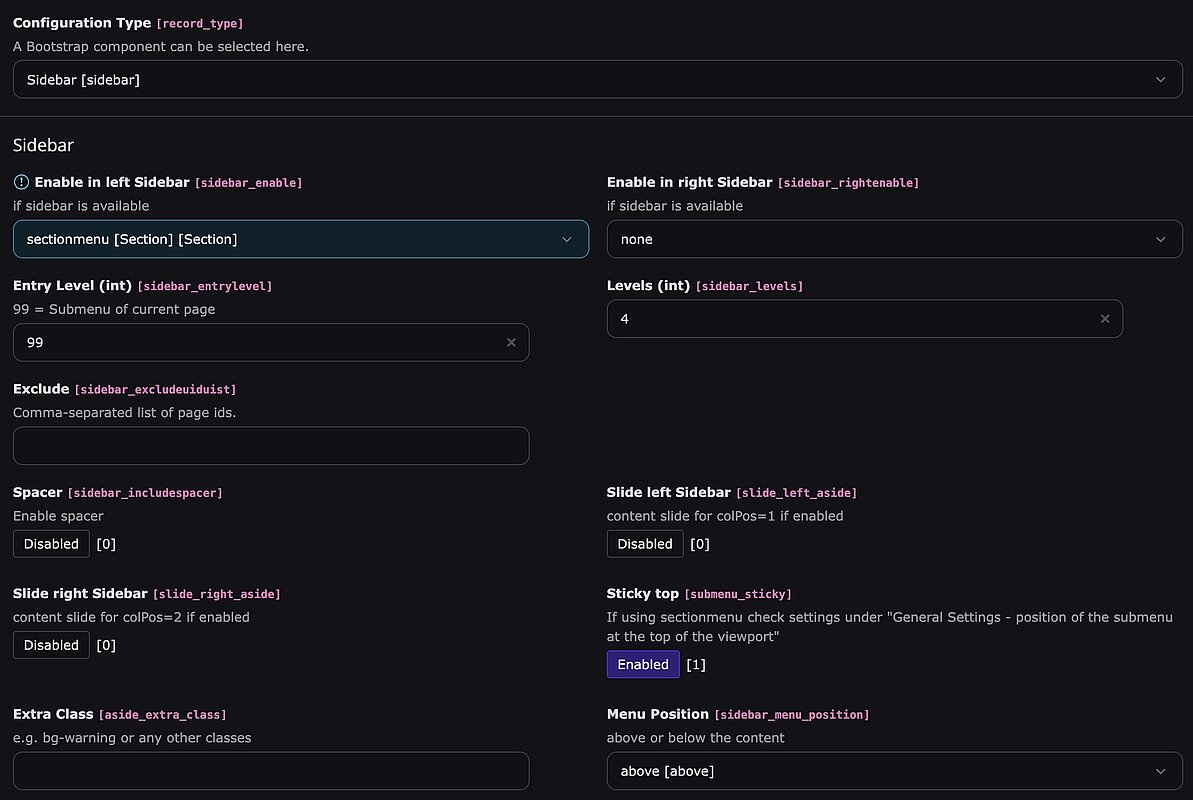Click chevron arrow of right Sidebar dropdown
This screenshot has width=1193, height=800.
[1160, 240]
